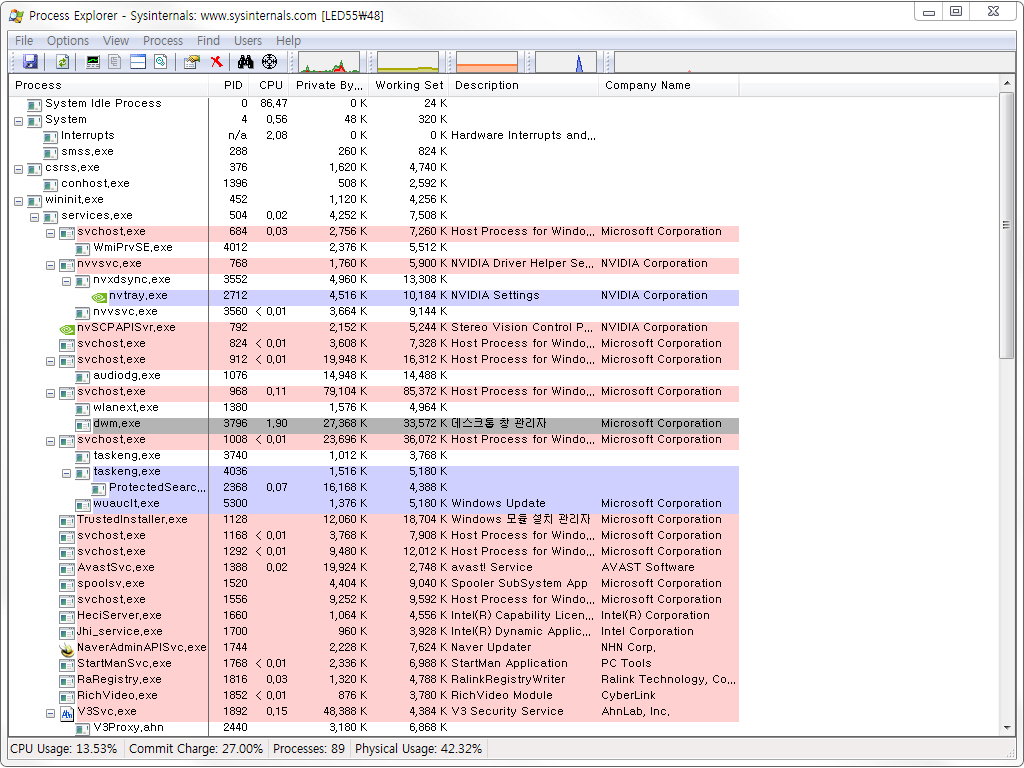This screenshot has height=768, width=1024.
Task: Click the Refresh Now toolbar icon
Action: coord(63,62)
